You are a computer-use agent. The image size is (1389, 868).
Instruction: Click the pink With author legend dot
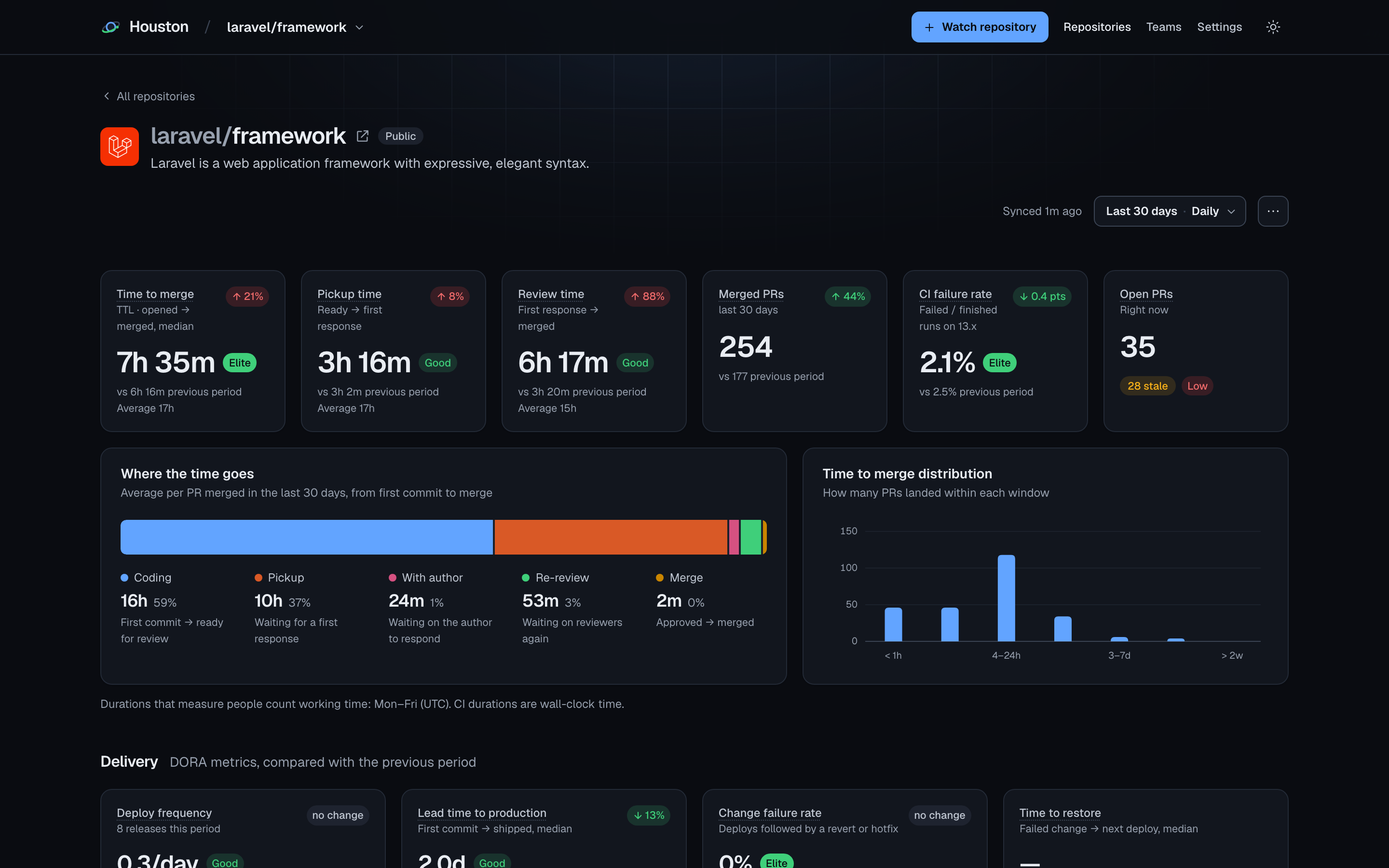click(393, 578)
